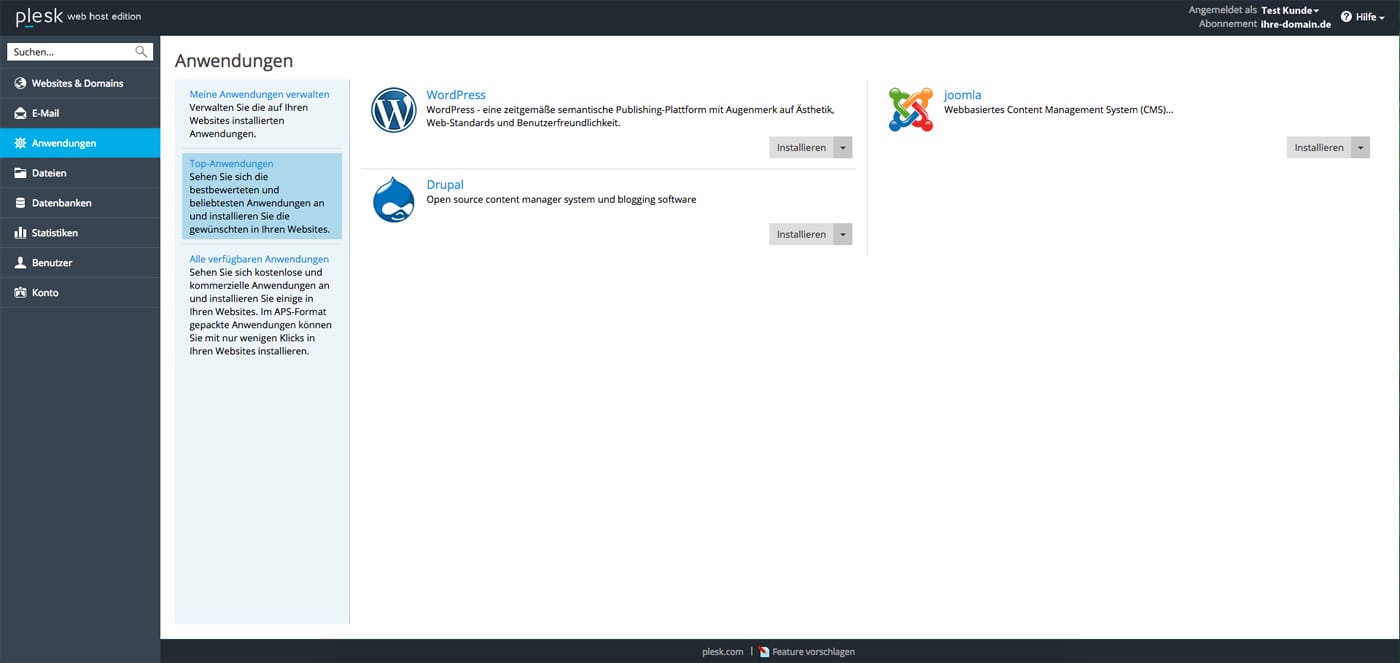Open the E-Mail section
The width and height of the screenshot is (1400, 663).
coord(80,113)
